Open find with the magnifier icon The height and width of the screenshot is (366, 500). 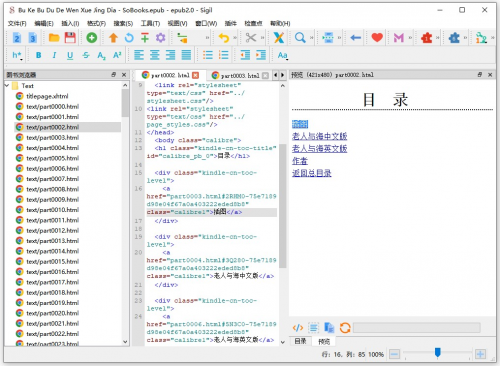pyautogui.click(x=300, y=38)
